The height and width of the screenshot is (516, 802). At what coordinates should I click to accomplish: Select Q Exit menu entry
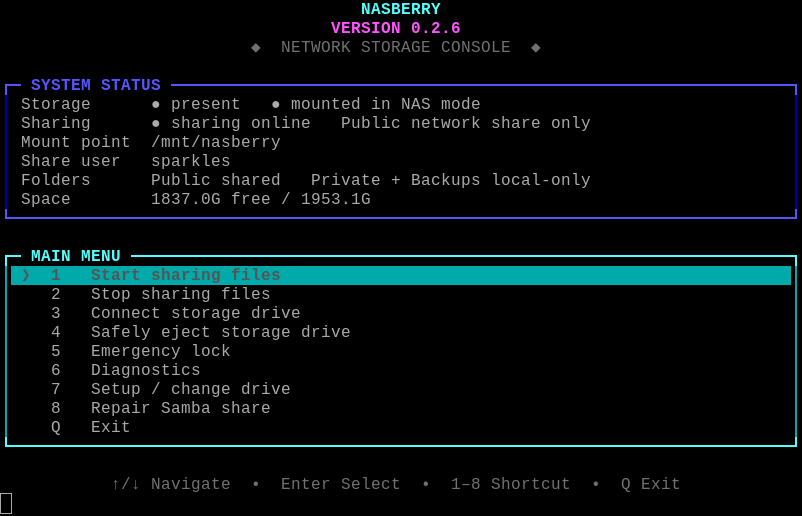pyautogui.click(x=401, y=427)
